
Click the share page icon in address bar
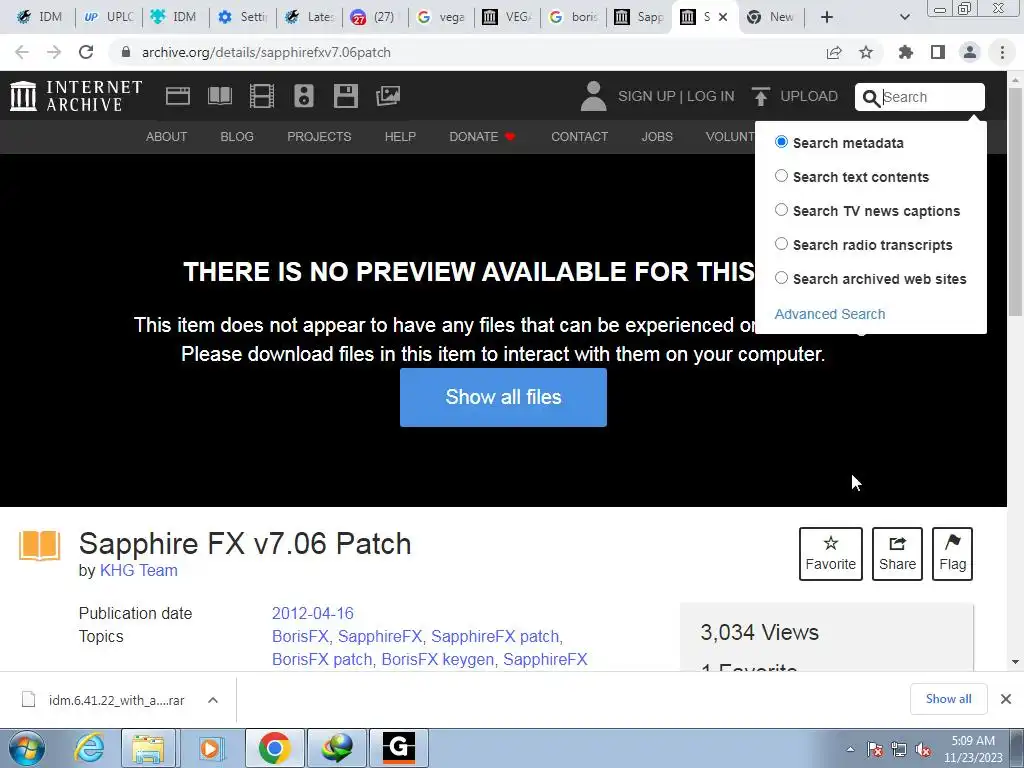tap(834, 52)
